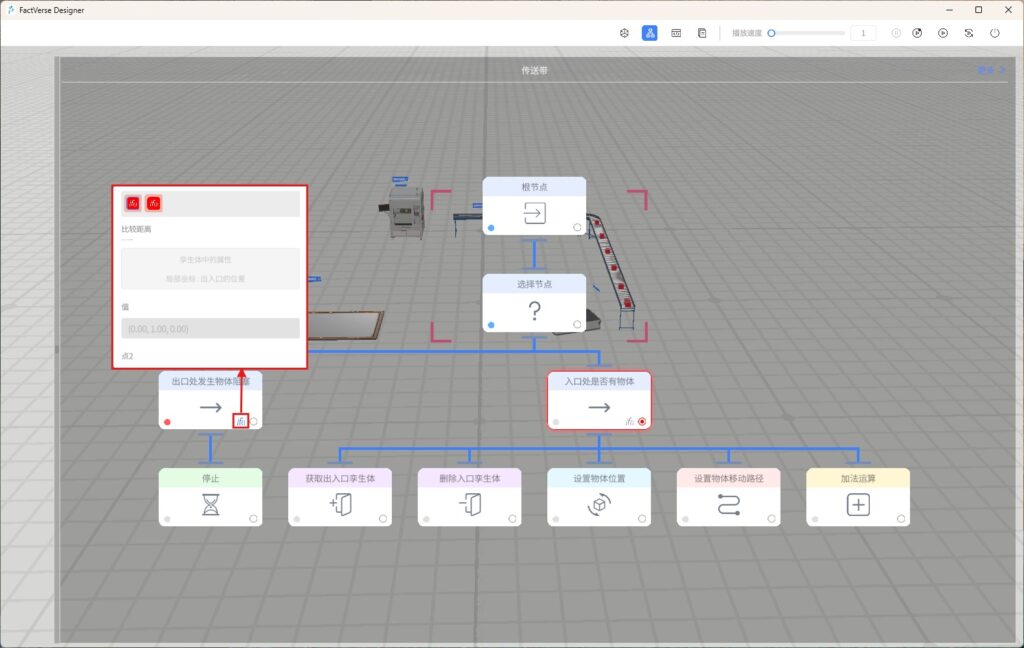The image size is (1024, 648).
Task: Open the 3D scene view icon
Action: (624, 33)
